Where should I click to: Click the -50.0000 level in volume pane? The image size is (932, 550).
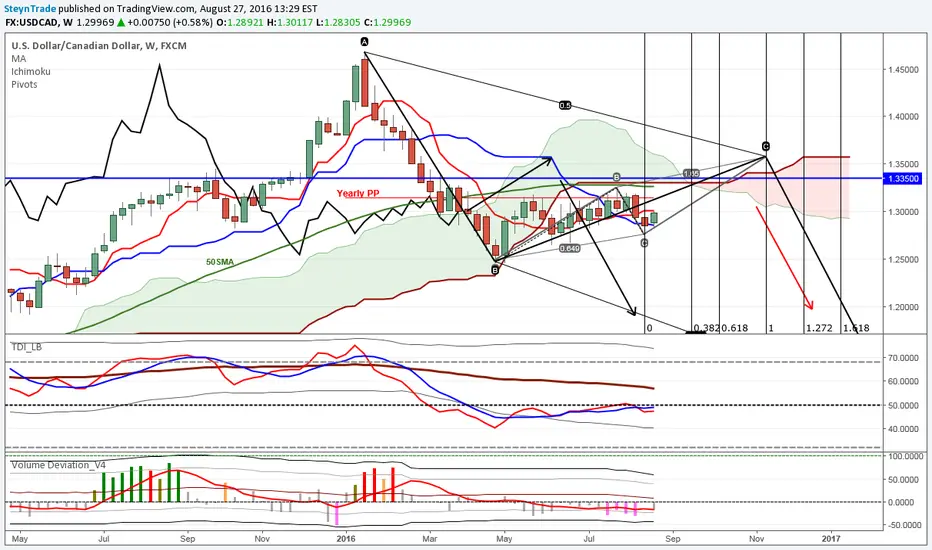[x=905, y=525]
